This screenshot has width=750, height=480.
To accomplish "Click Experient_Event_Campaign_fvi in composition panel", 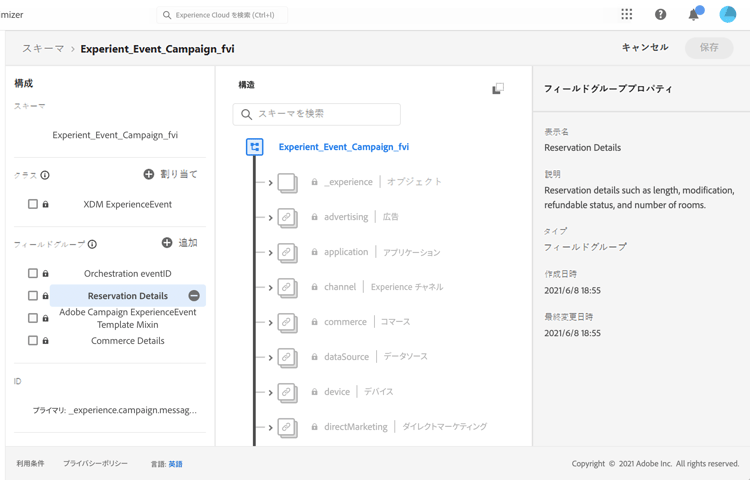I will pyautogui.click(x=115, y=135).
